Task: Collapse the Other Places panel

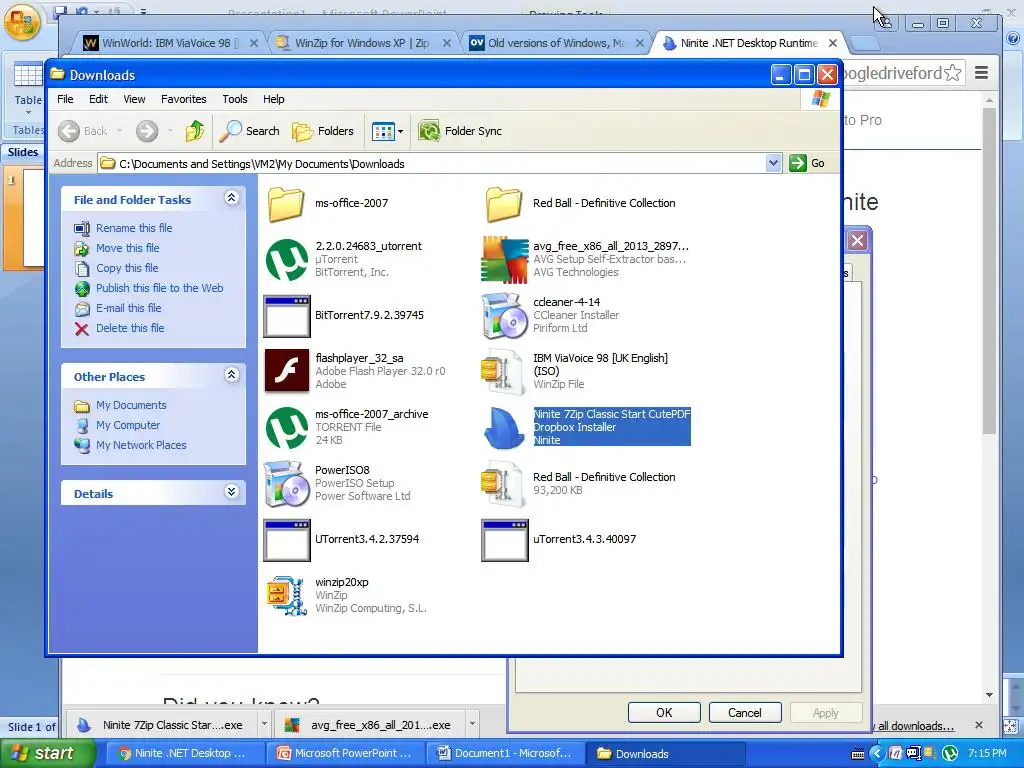Action: [231, 375]
